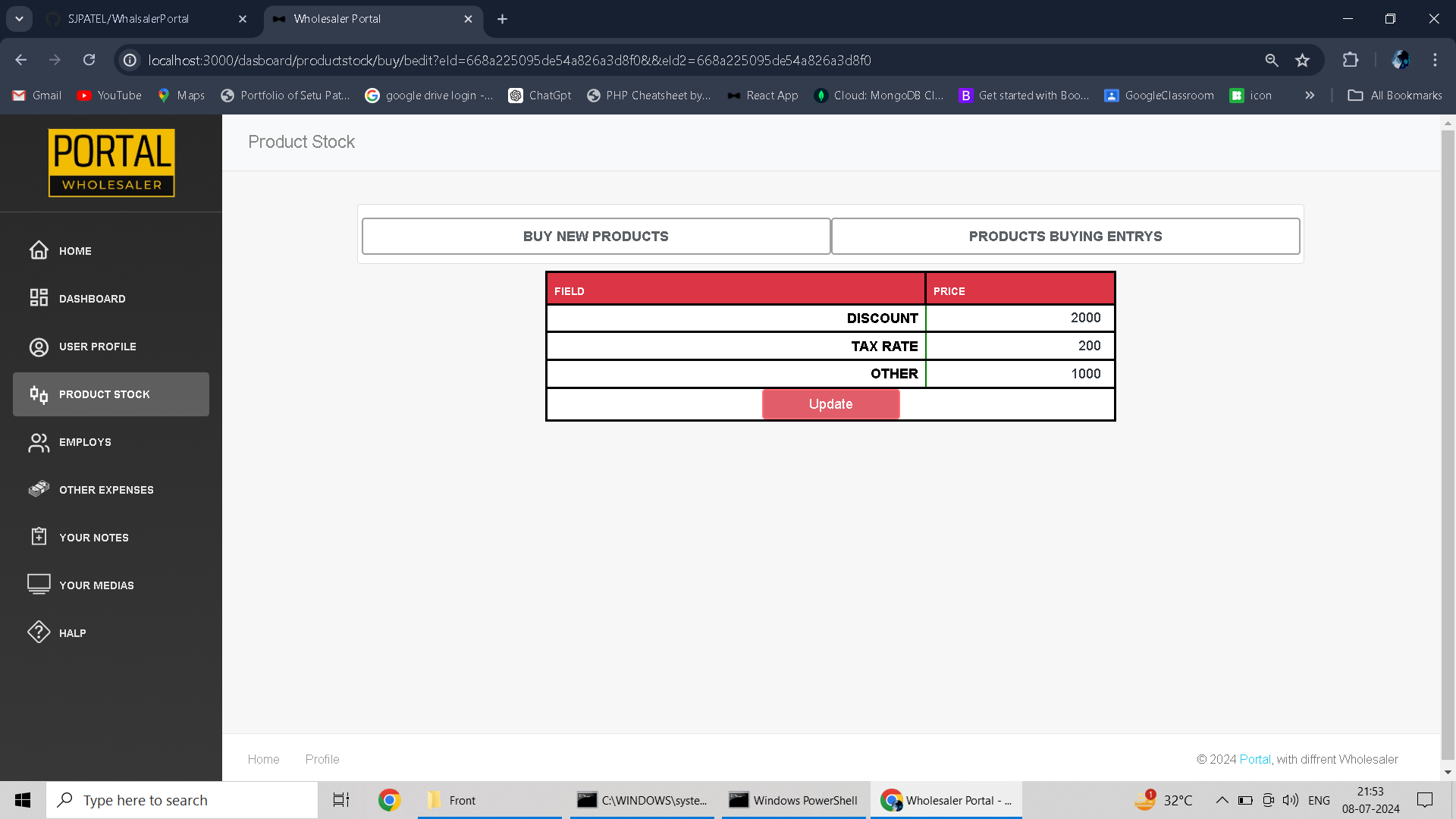This screenshot has width=1456, height=819.
Task: Click the Halp question diamond icon
Action: click(39, 632)
